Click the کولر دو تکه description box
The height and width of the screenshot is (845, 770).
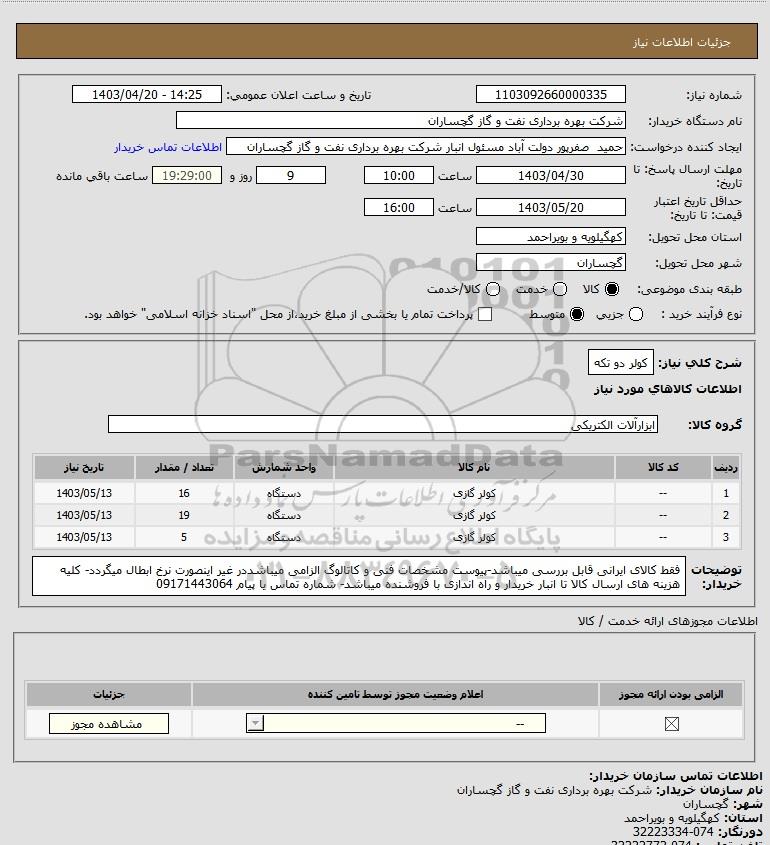click(621, 363)
